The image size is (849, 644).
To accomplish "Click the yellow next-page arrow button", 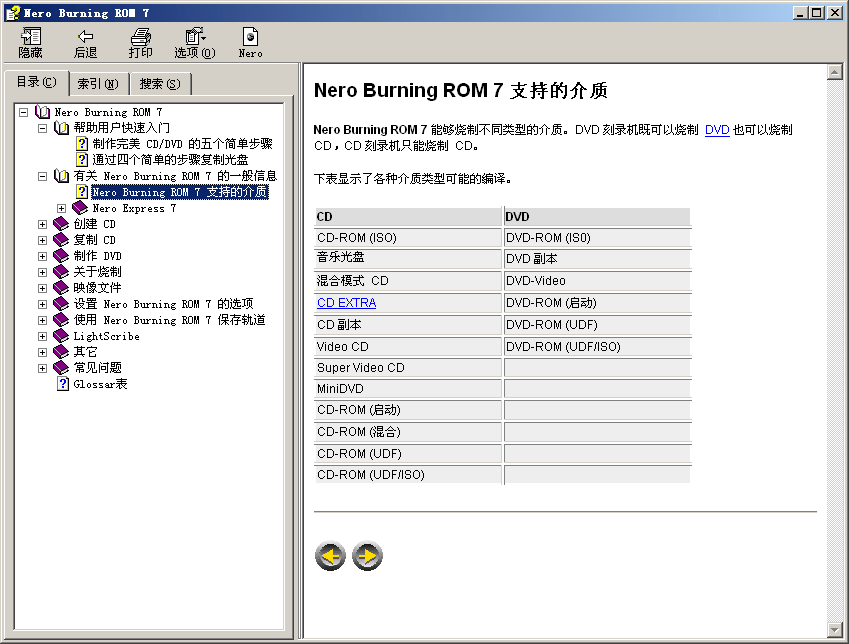I will 368,556.
